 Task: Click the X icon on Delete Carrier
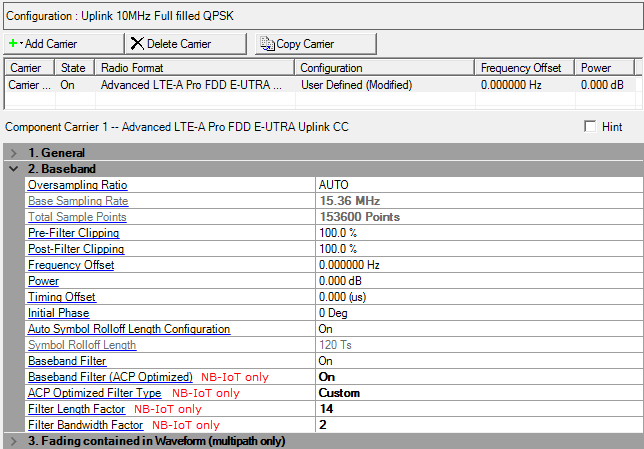click(x=137, y=44)
